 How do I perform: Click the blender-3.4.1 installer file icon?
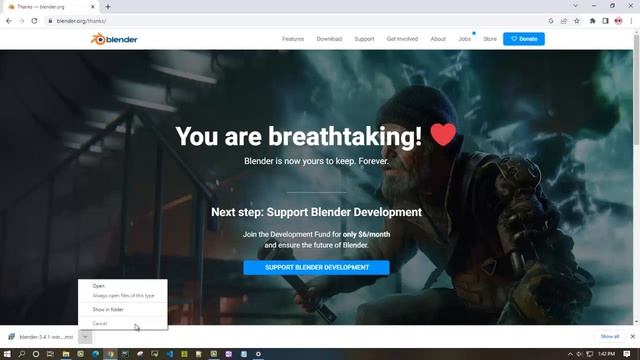pos(11,337)
